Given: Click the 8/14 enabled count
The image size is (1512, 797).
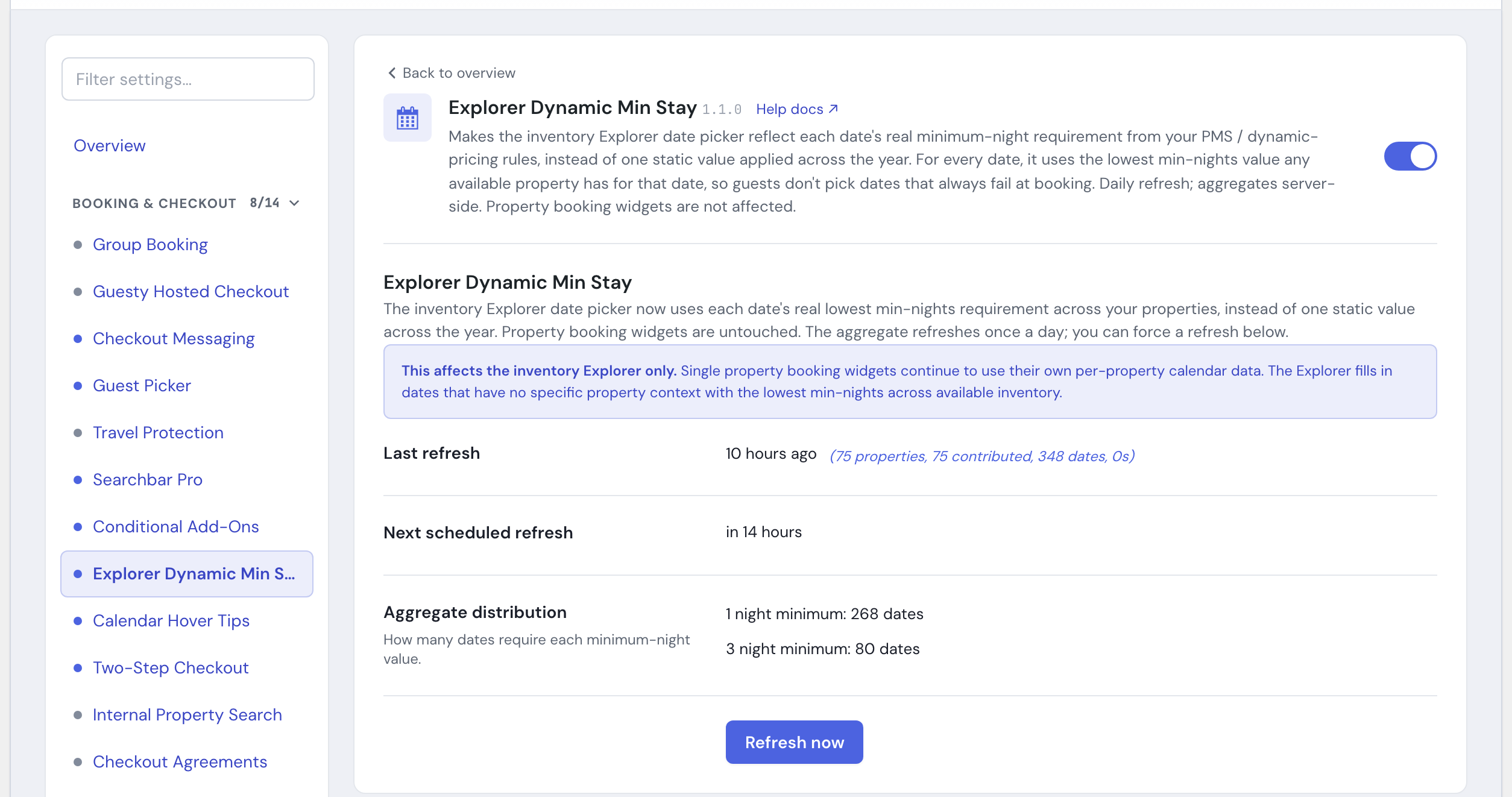Looking at the screenshot, I should 265,203.
